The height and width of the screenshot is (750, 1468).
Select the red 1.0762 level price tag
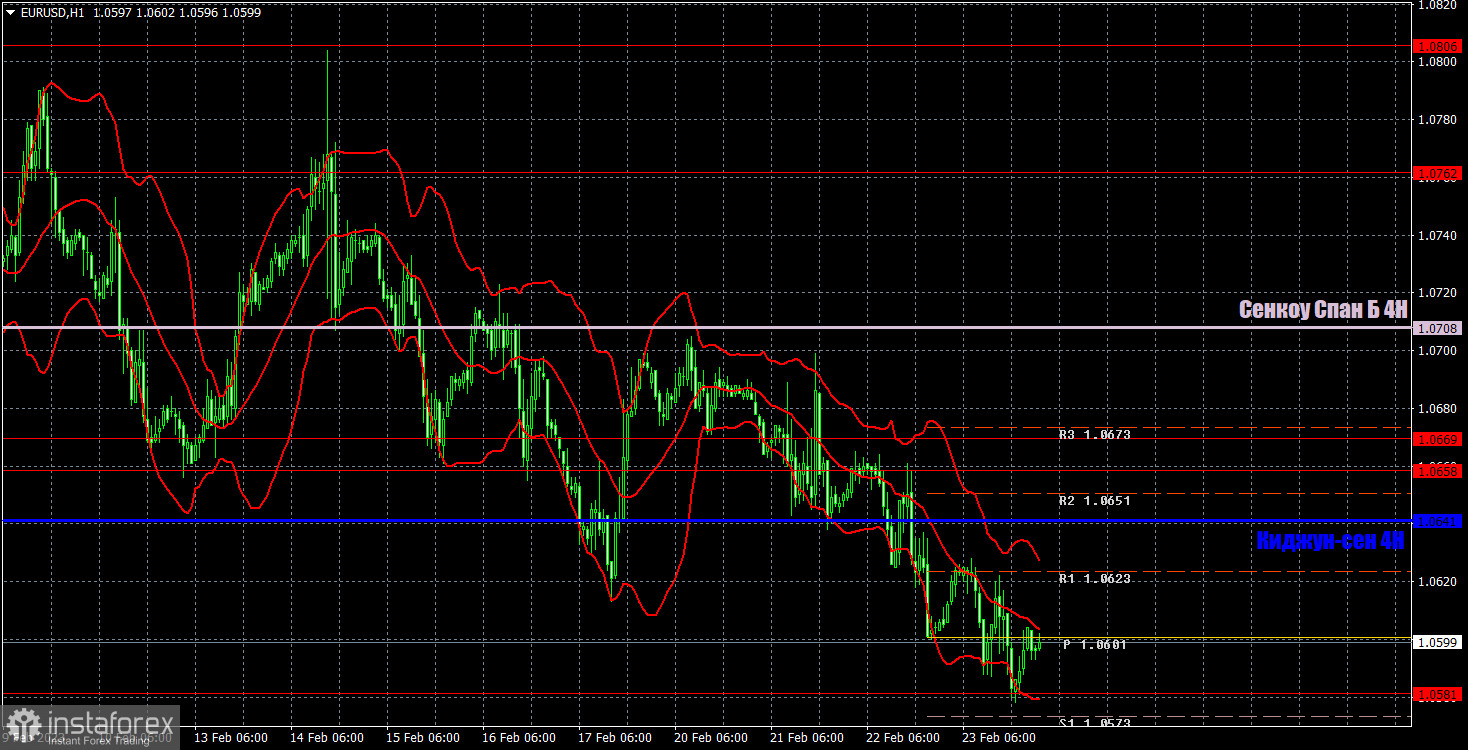pyautogui.click(x=1438, y=174)
